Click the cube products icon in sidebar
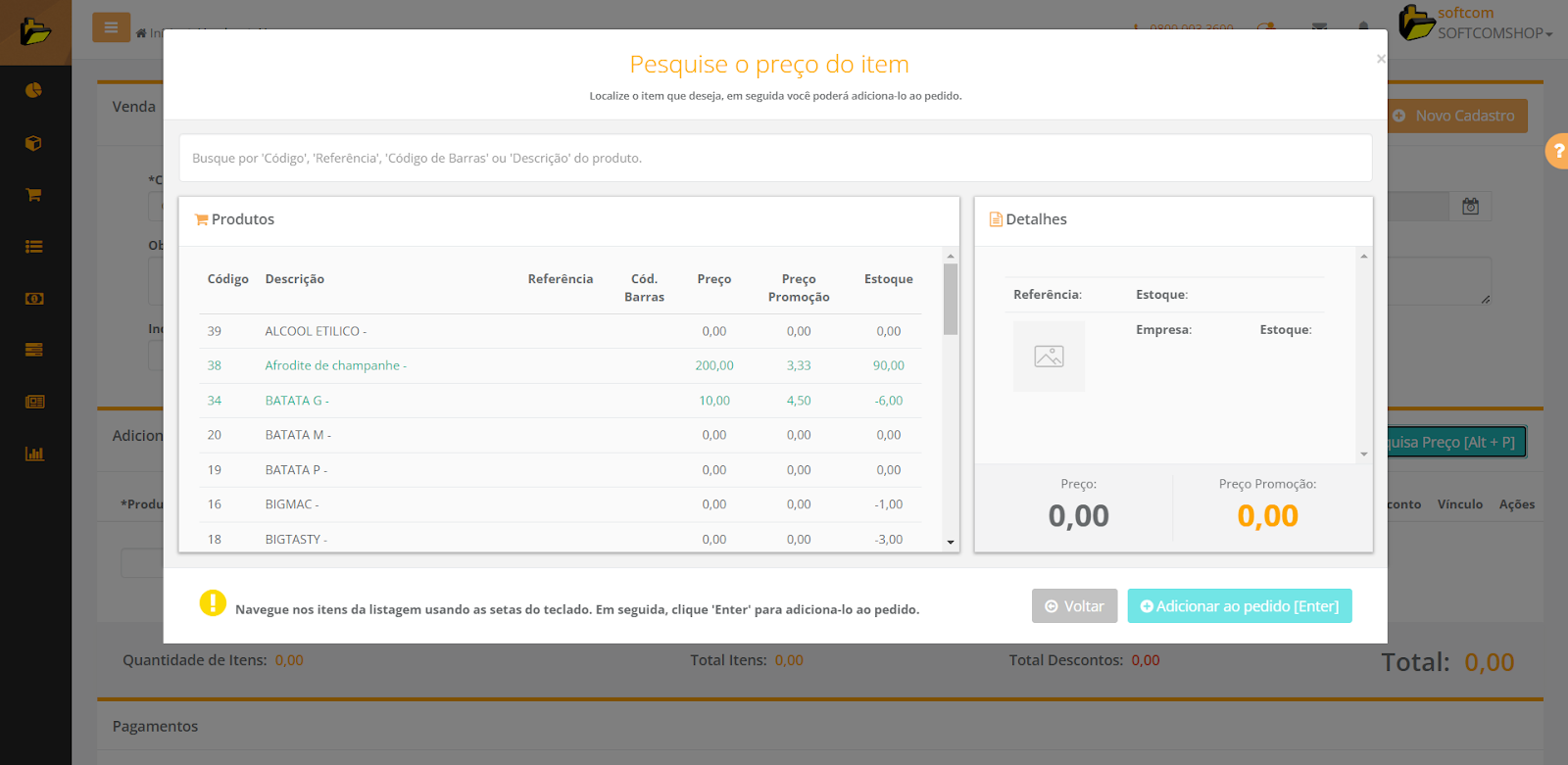Image resolution: width=1568 pixels, height=765 pixels. (x=33, y=143)
